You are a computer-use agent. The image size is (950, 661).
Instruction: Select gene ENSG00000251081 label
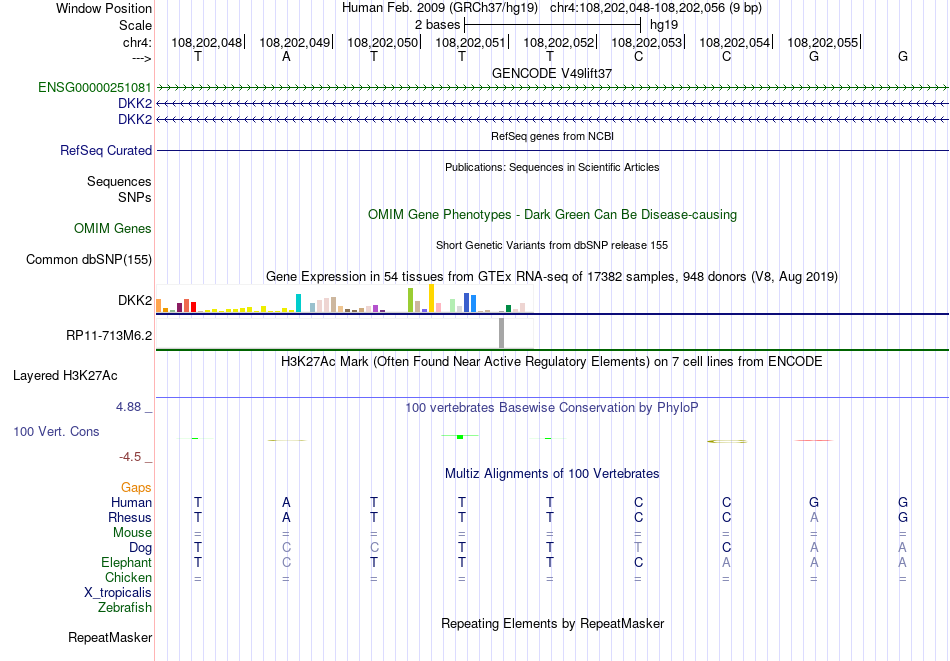pos(95,88)
